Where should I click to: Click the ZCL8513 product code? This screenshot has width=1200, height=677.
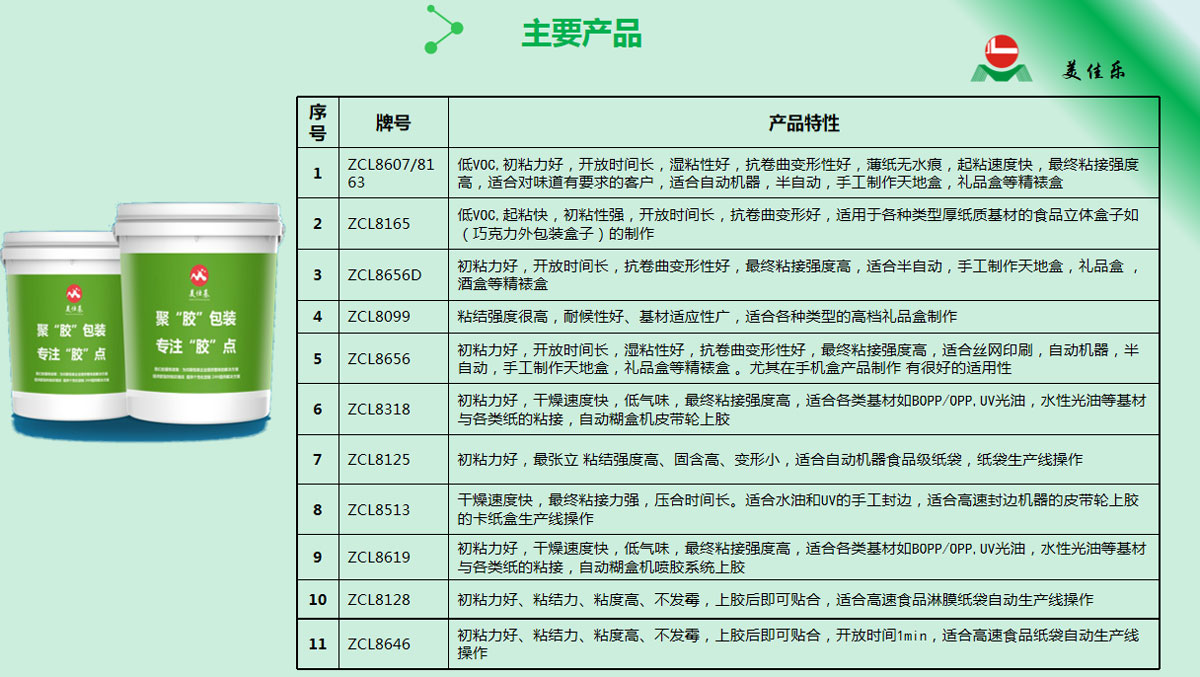[x=379, y=510]
